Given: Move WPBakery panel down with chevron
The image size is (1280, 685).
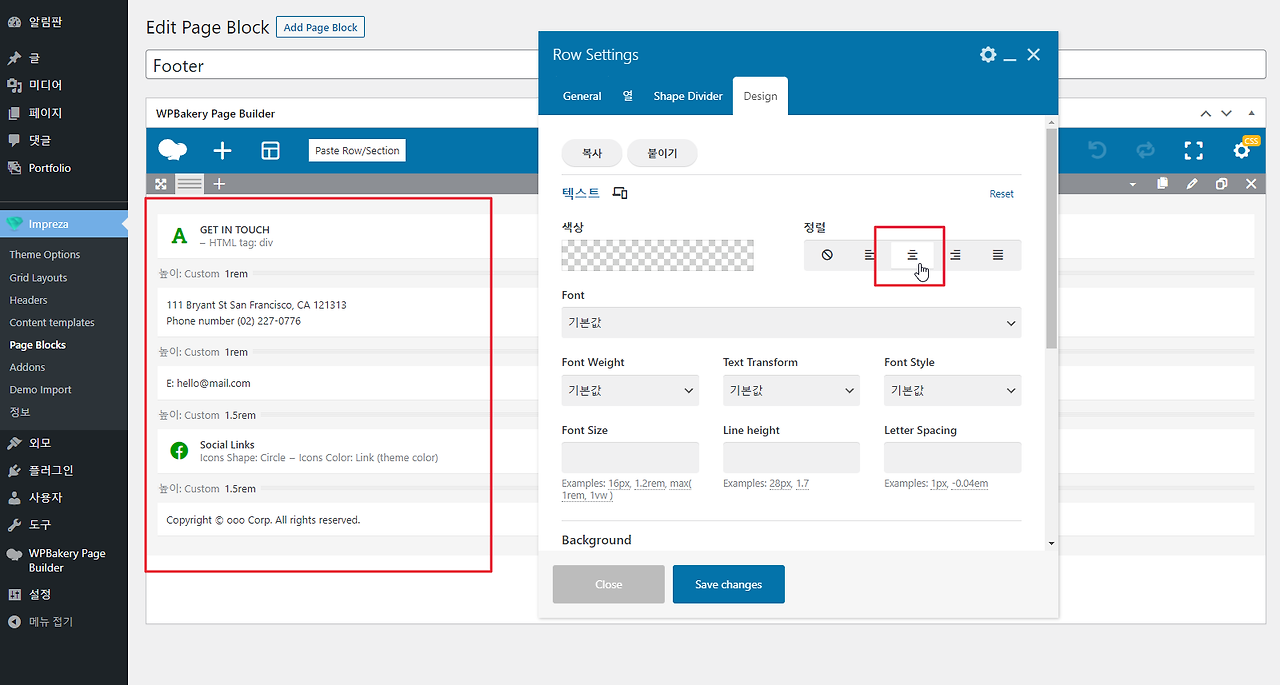Looking at the screenshot, I should [1226, 114].
